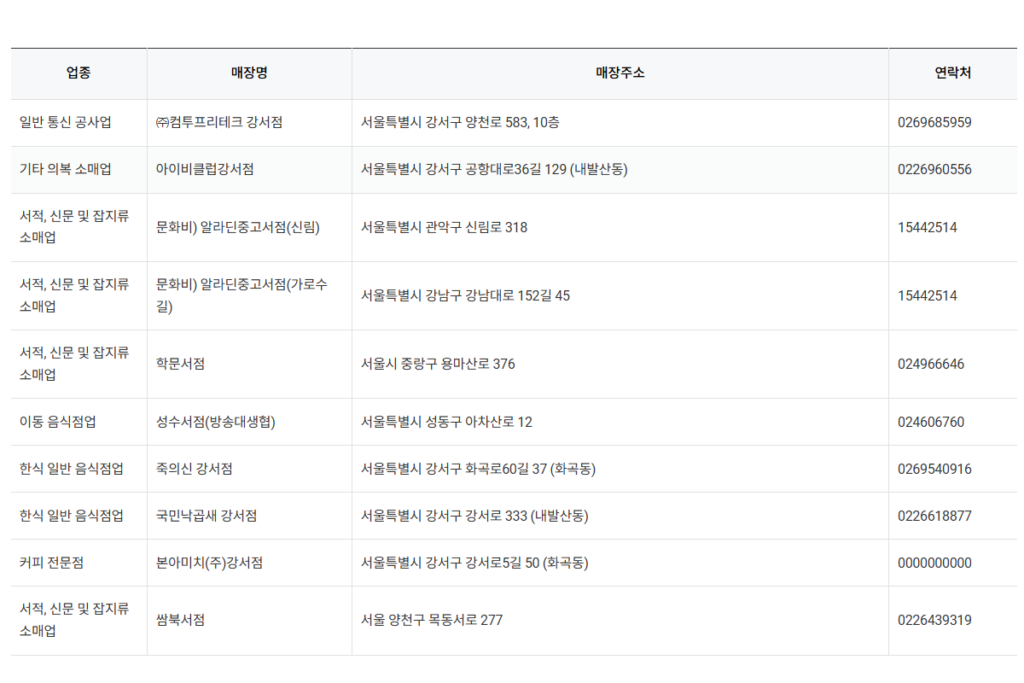Select the 매장주소 column header

(x=618, y=73)
